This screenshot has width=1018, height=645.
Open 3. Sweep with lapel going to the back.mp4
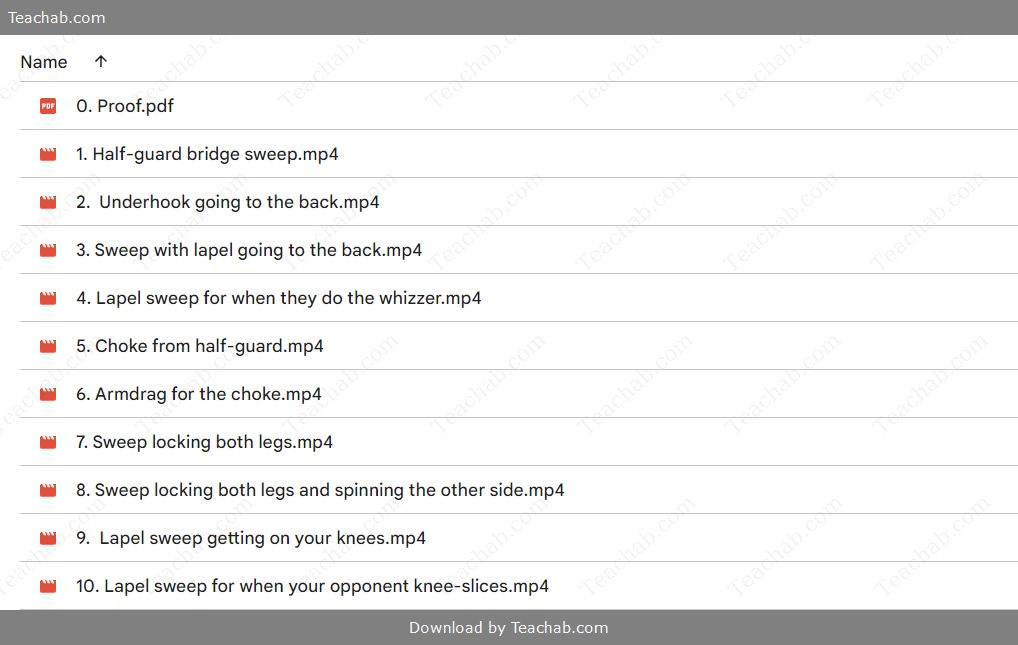pos(249,250)
